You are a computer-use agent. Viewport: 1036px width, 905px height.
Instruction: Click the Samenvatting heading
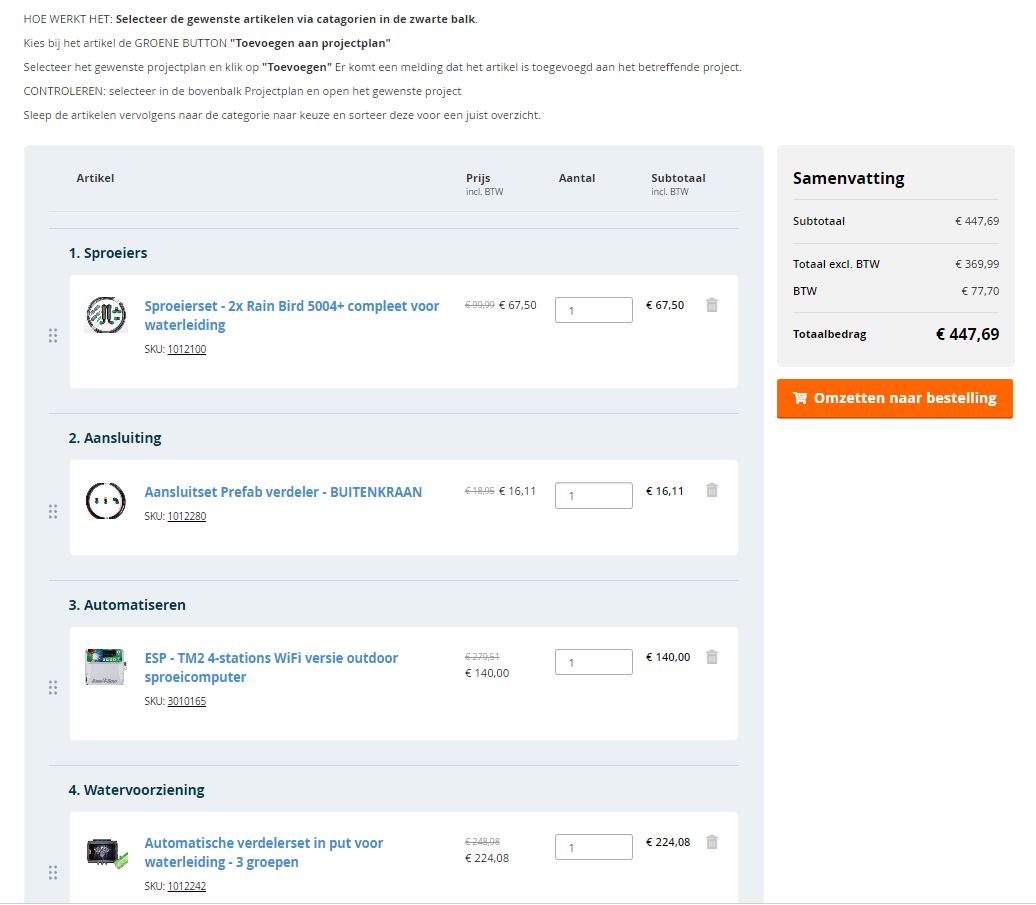pos(848,178)
